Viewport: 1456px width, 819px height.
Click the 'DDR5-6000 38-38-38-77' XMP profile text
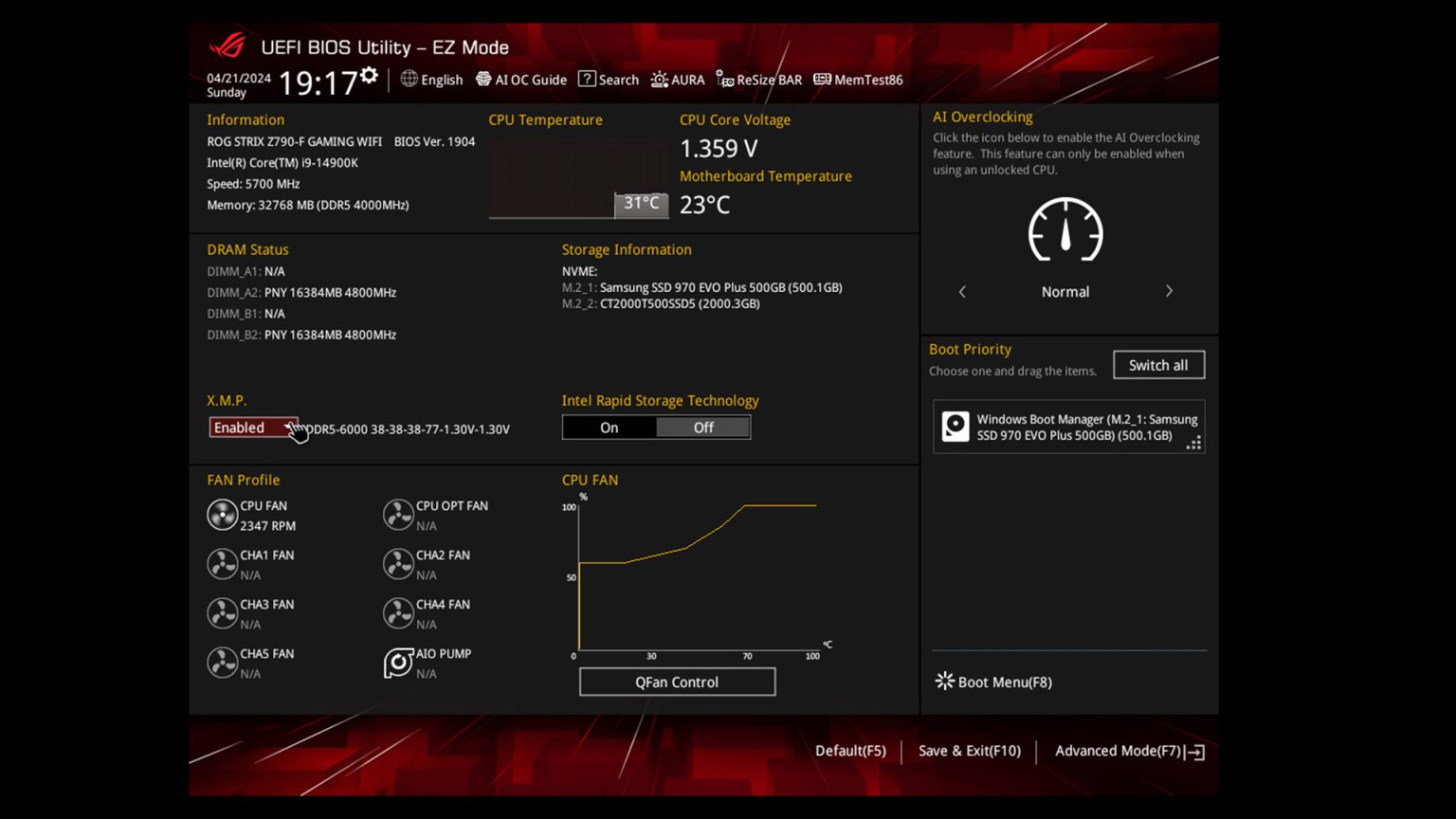[408, 429]
